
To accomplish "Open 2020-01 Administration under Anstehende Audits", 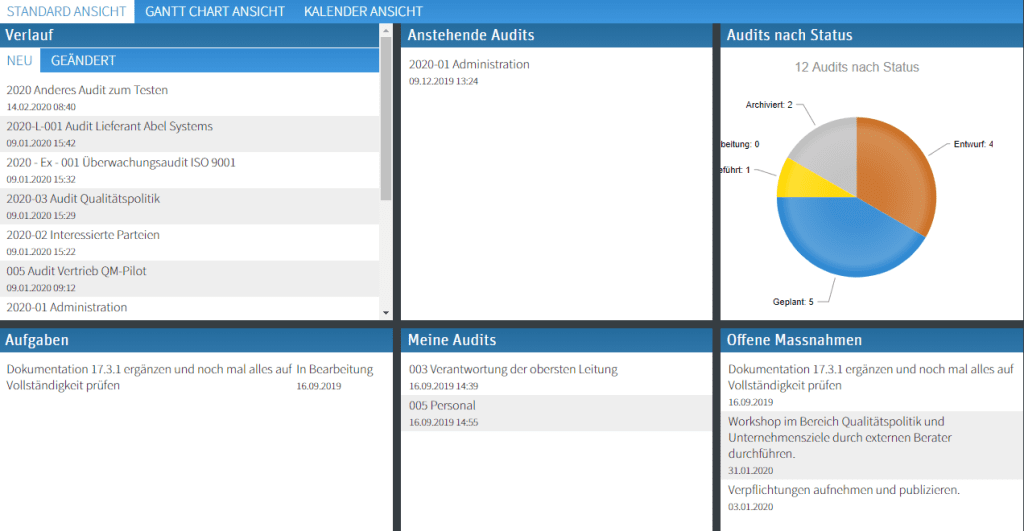I will pyautogui.click(x=469, y=65).
